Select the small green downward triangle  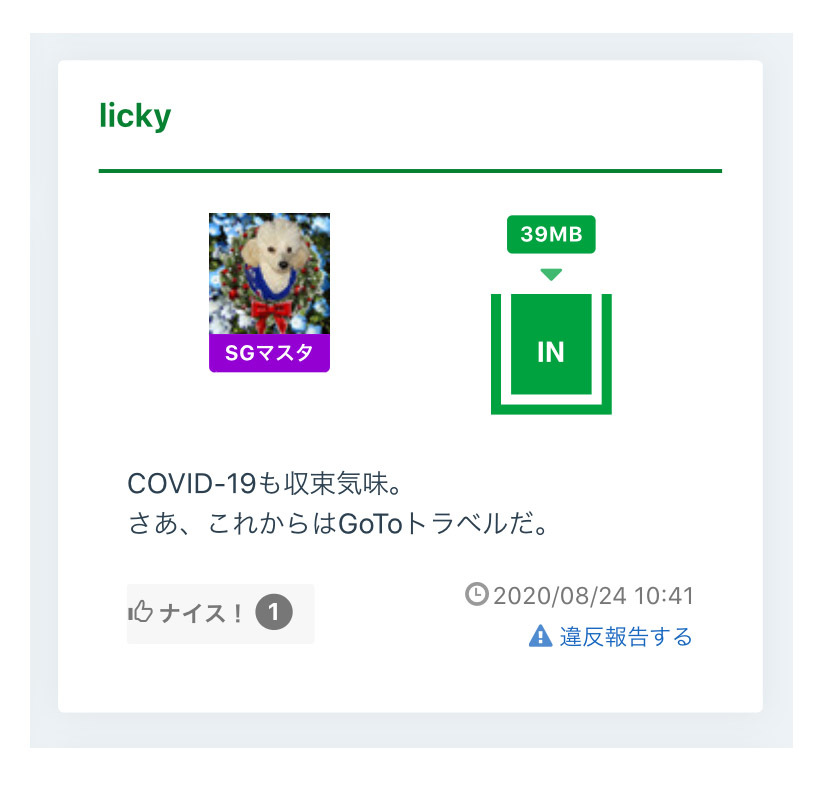point(551,274)
